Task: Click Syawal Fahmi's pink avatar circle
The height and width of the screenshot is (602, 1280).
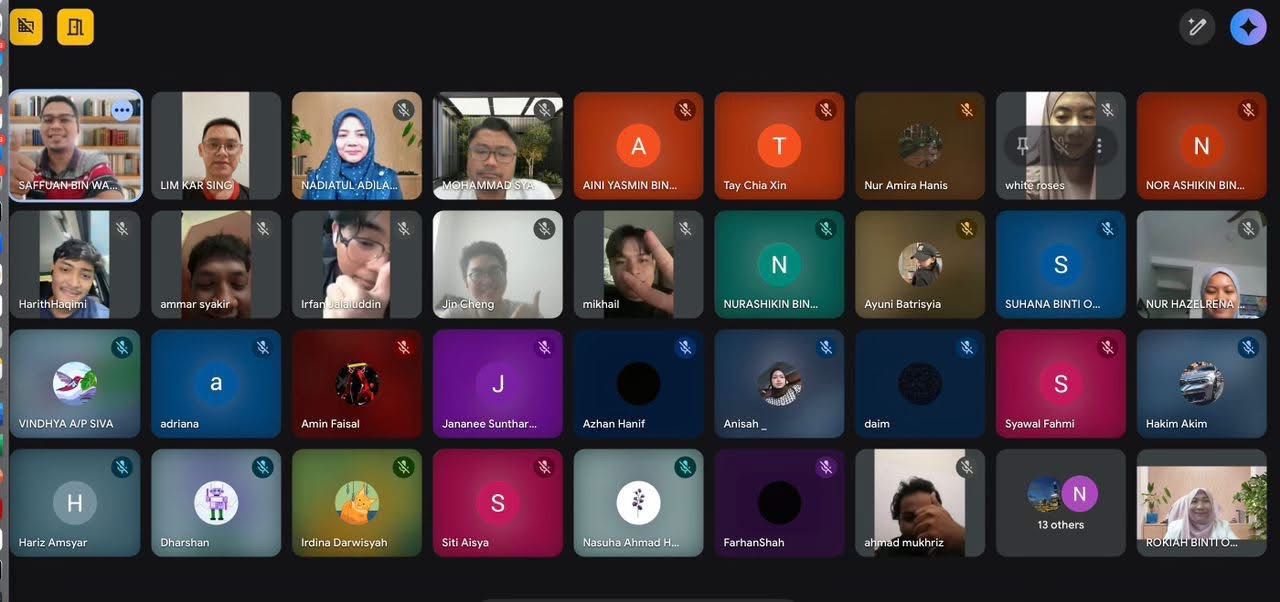Action: tap(1060, 383)
